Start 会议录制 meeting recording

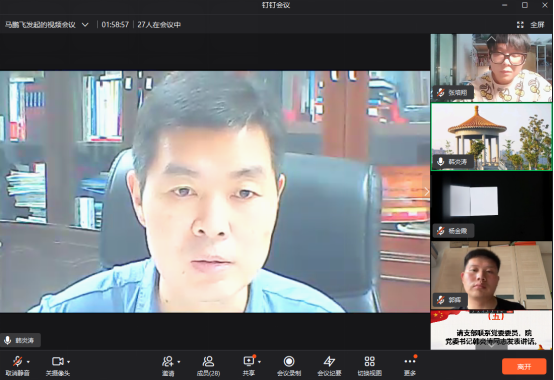tap(289, 366)
